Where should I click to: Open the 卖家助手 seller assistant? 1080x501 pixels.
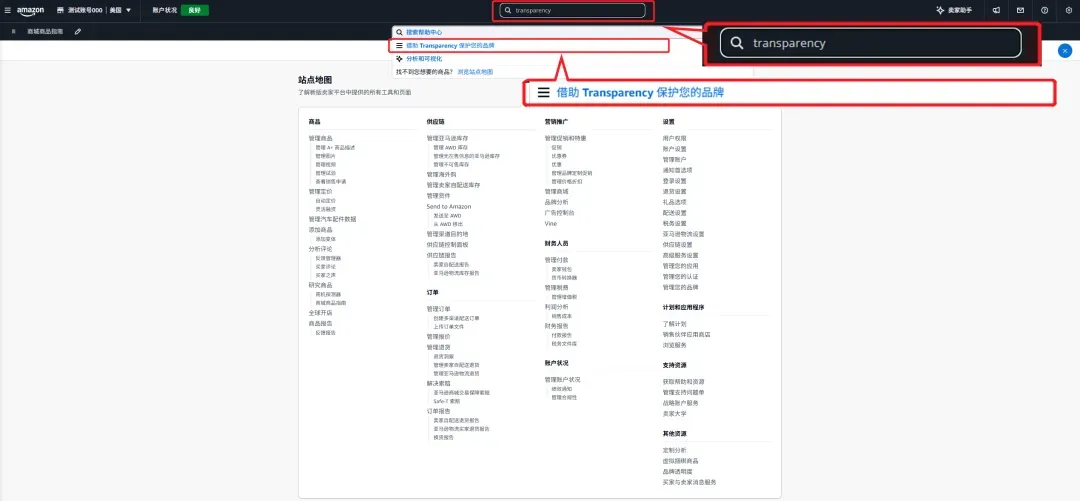point(954,10)
